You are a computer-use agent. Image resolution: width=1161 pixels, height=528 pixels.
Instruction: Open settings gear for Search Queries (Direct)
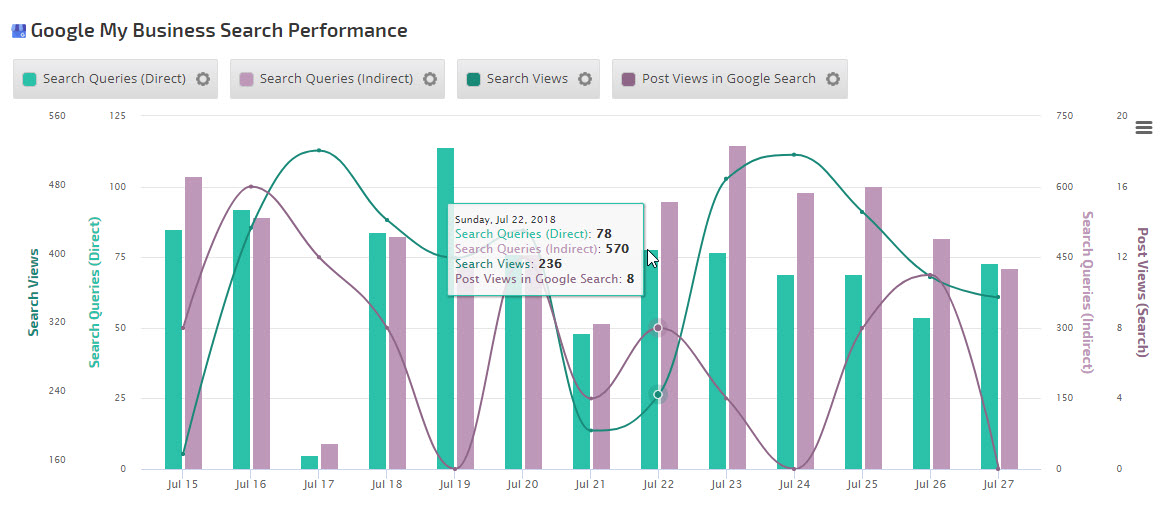click(203, 79)
